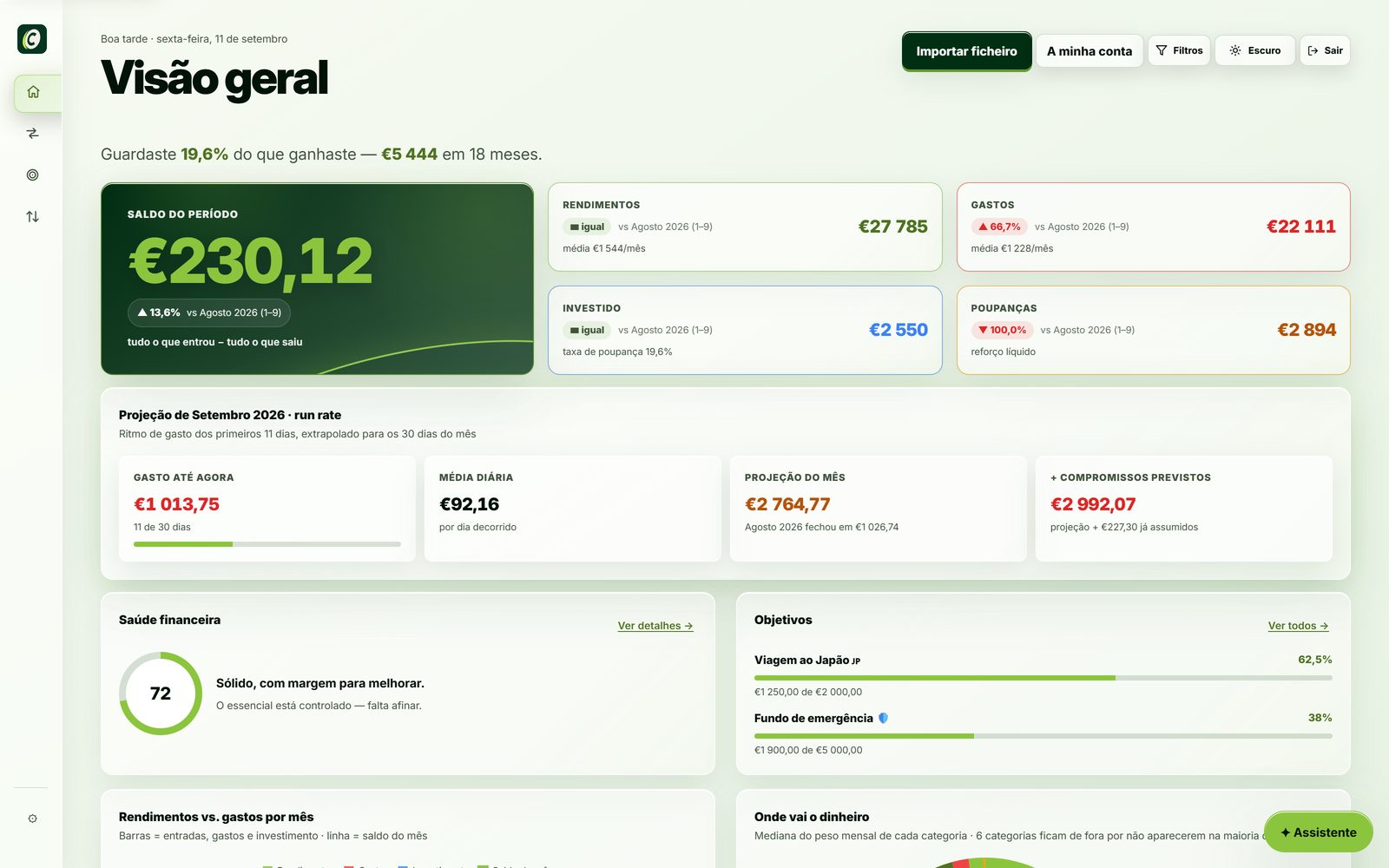This screenshot has height=868, width=1389.
Task: Click the Média diária €92,16 amount
Action: pos(469,504)
